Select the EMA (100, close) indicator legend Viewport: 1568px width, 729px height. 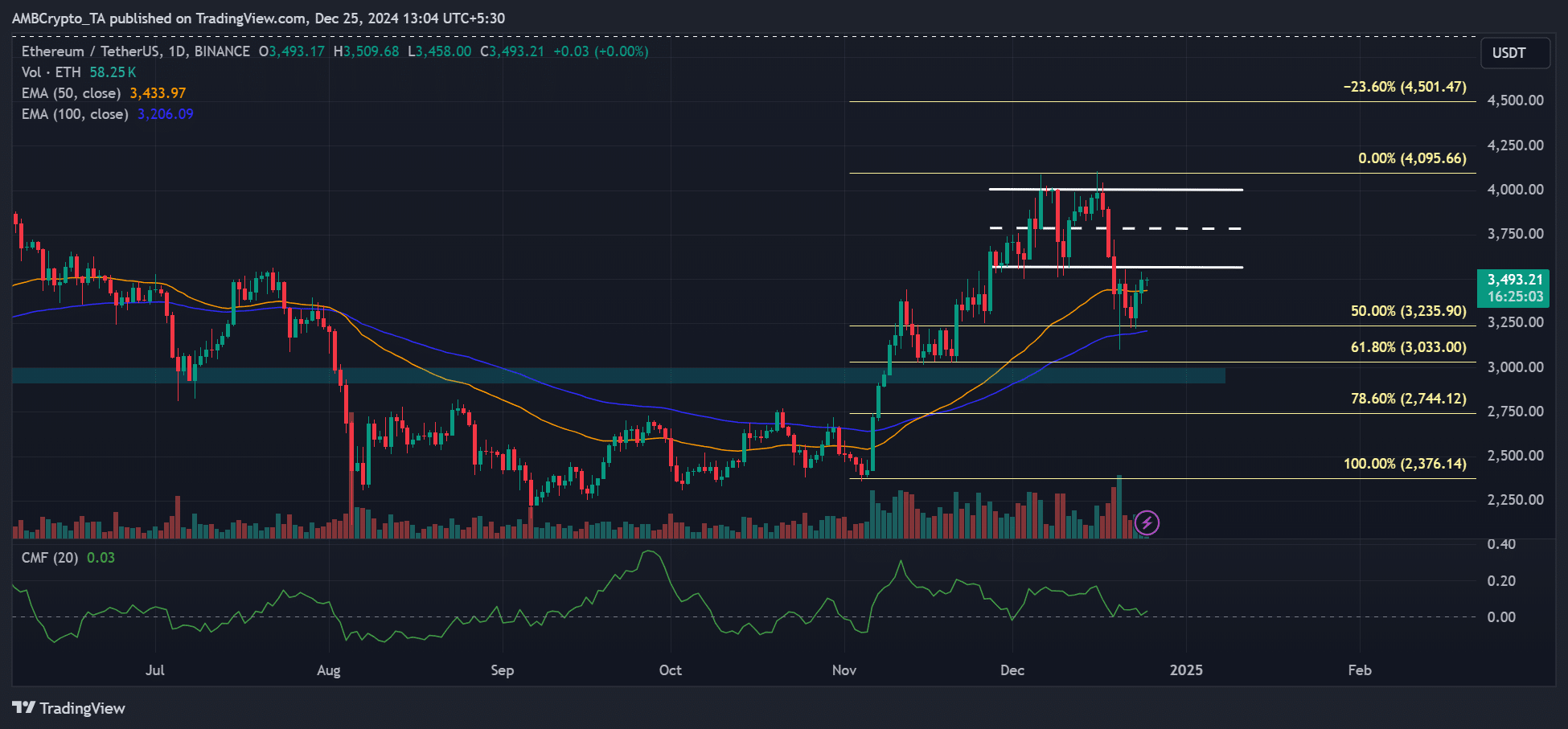(75, 114)
